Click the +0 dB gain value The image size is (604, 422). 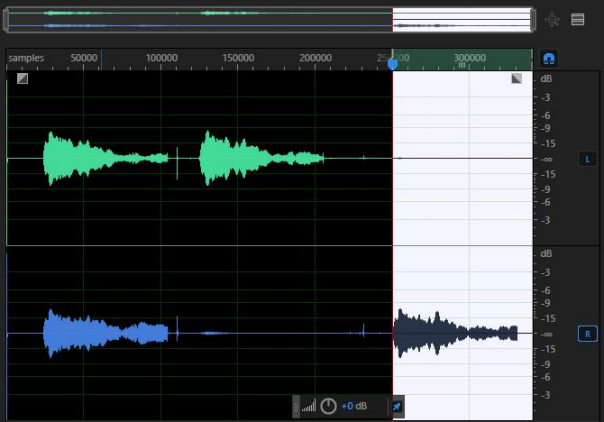[x=354, y=406]
